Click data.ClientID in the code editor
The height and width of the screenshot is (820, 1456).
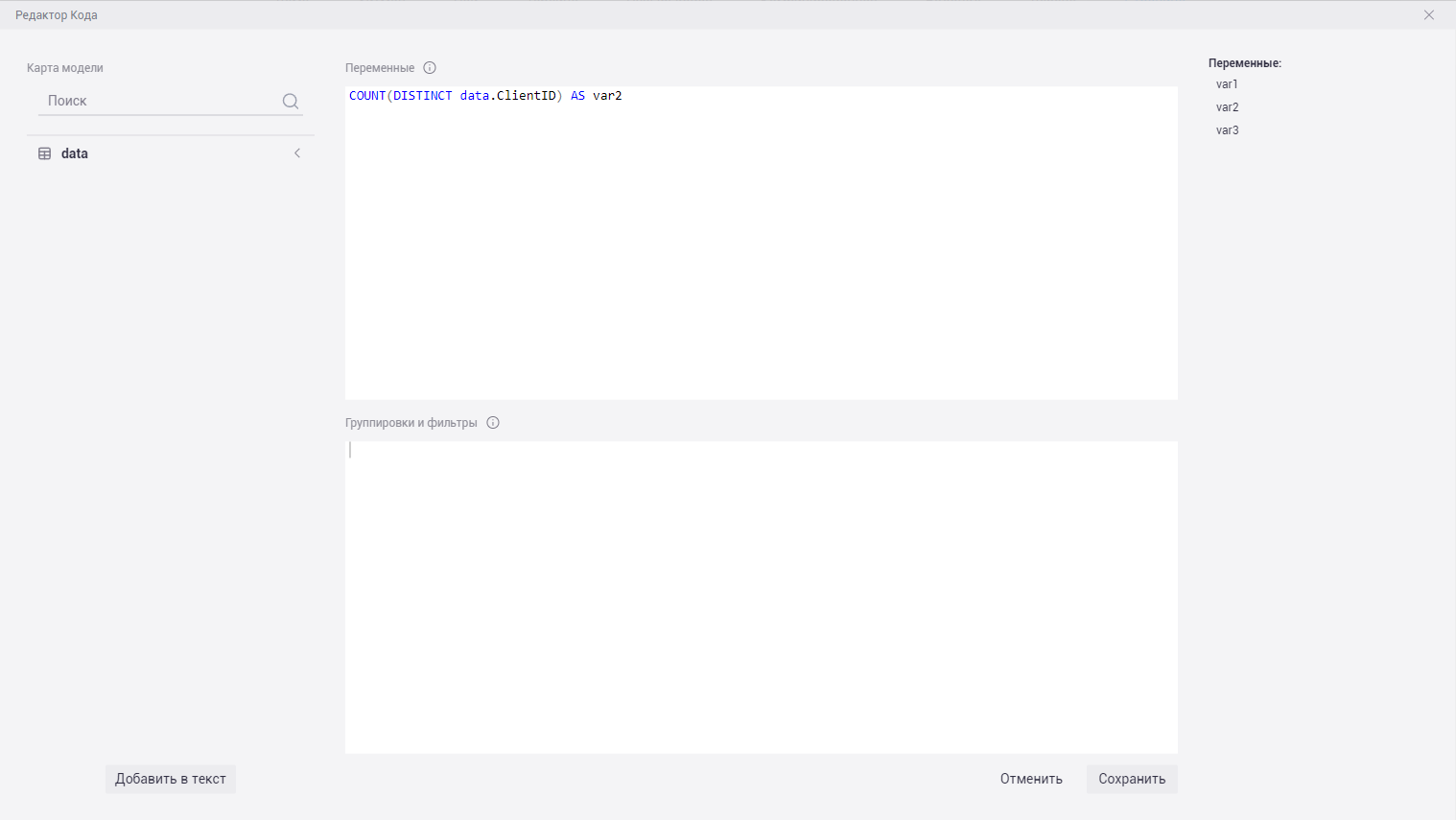[x=507, y=96]
